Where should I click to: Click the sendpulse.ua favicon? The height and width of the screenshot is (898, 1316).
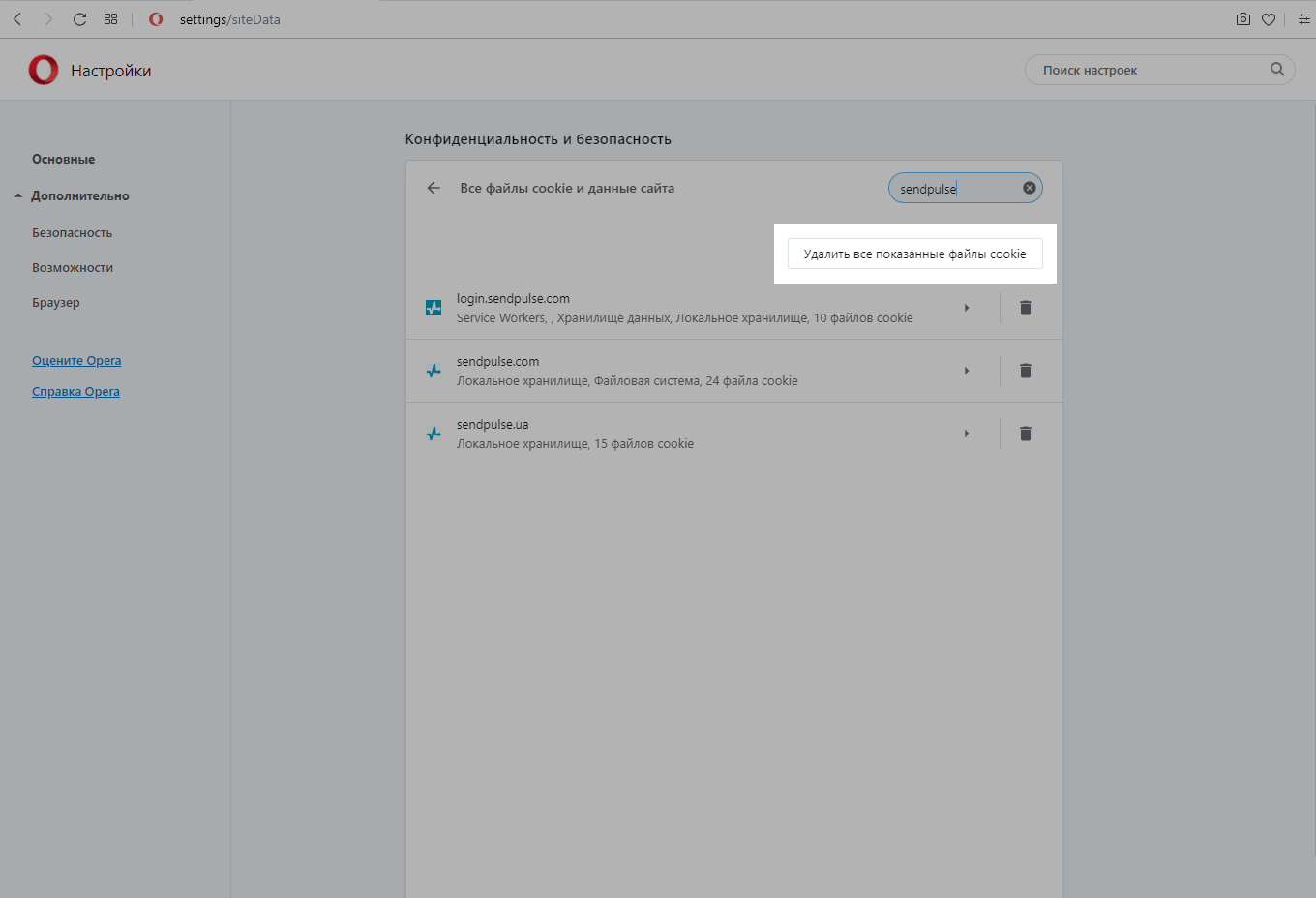coord(434,434)
